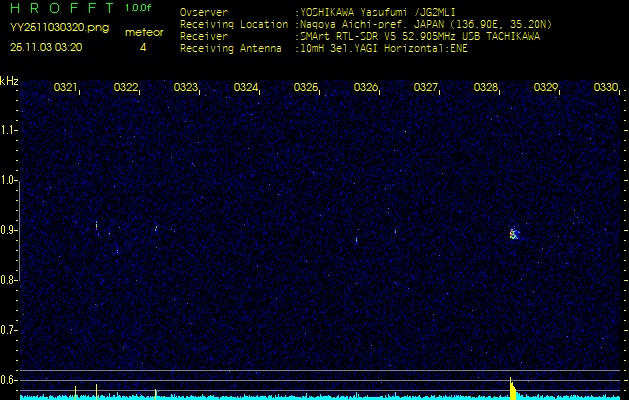Click the bright multicolor meteor echo after 0328

(514, 234)
